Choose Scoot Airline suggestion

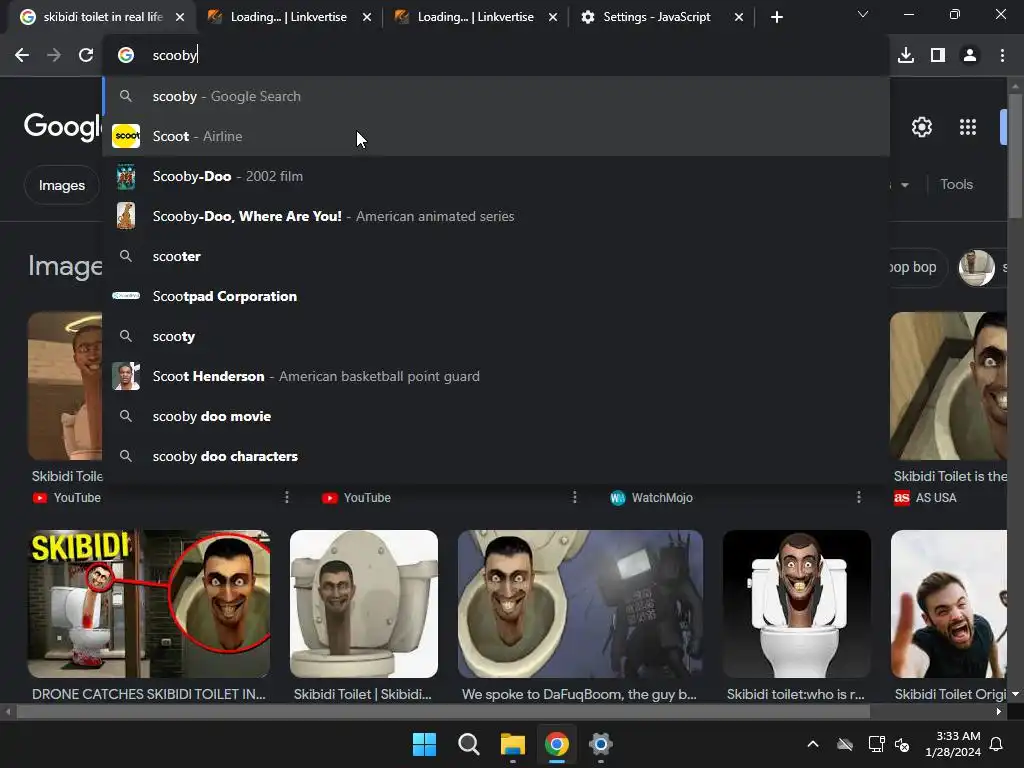click(496, 136)
